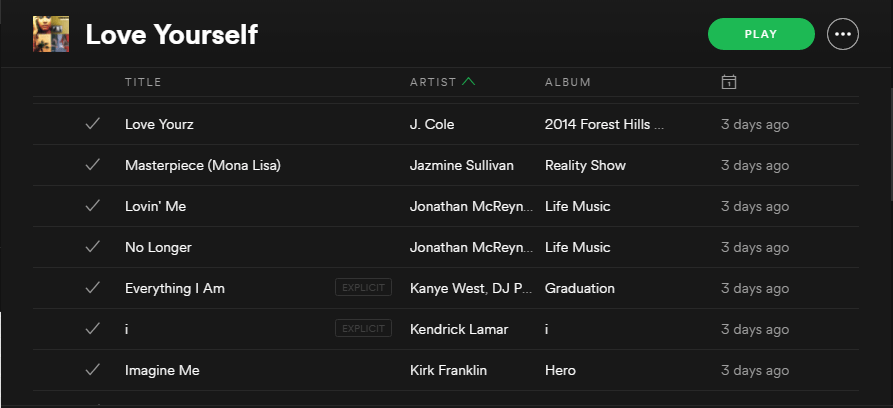Click the EXPLICIT tag on Everything I Am
The image size is (893, 408).
[x=363, y=288]
